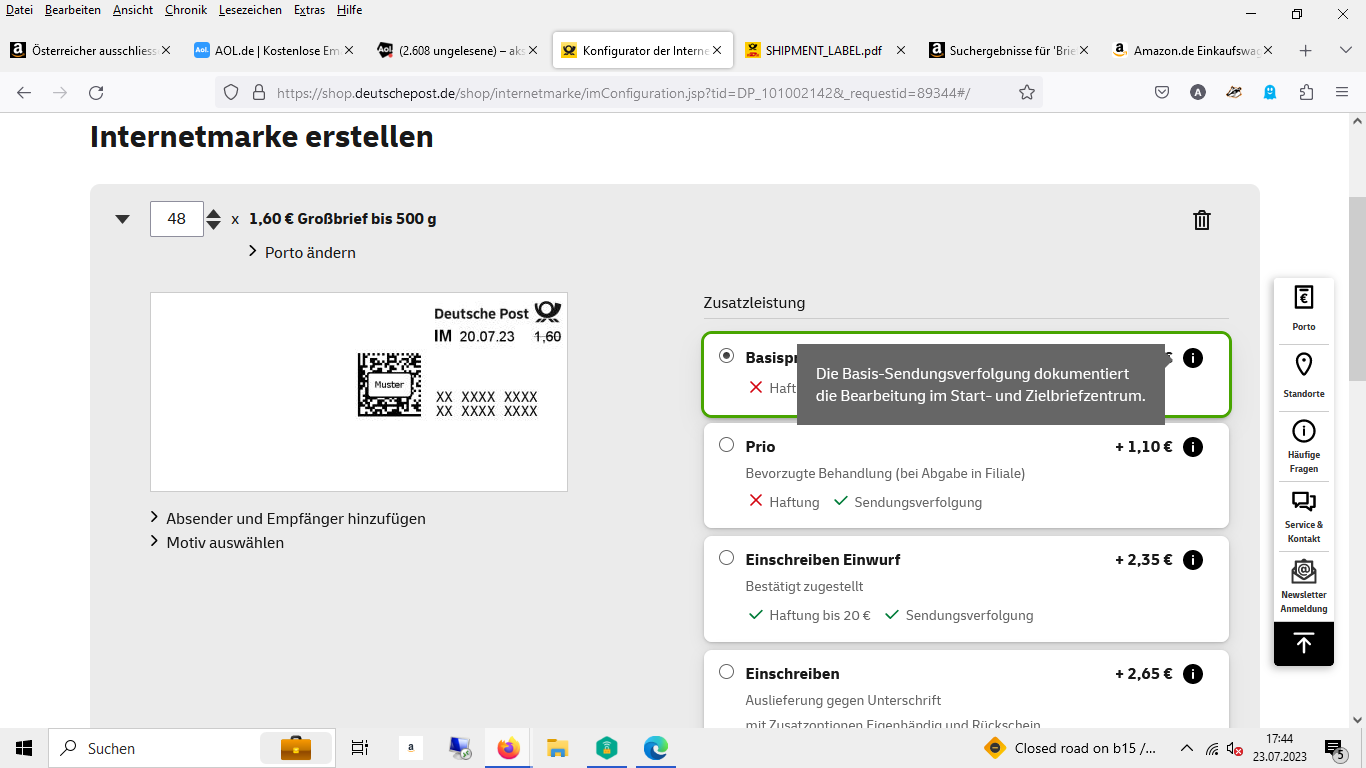The image size is (1366, 768).
Task: Click the trash icon to delete the stamp
Action: pyautogui.click(x=1202, y=220)
